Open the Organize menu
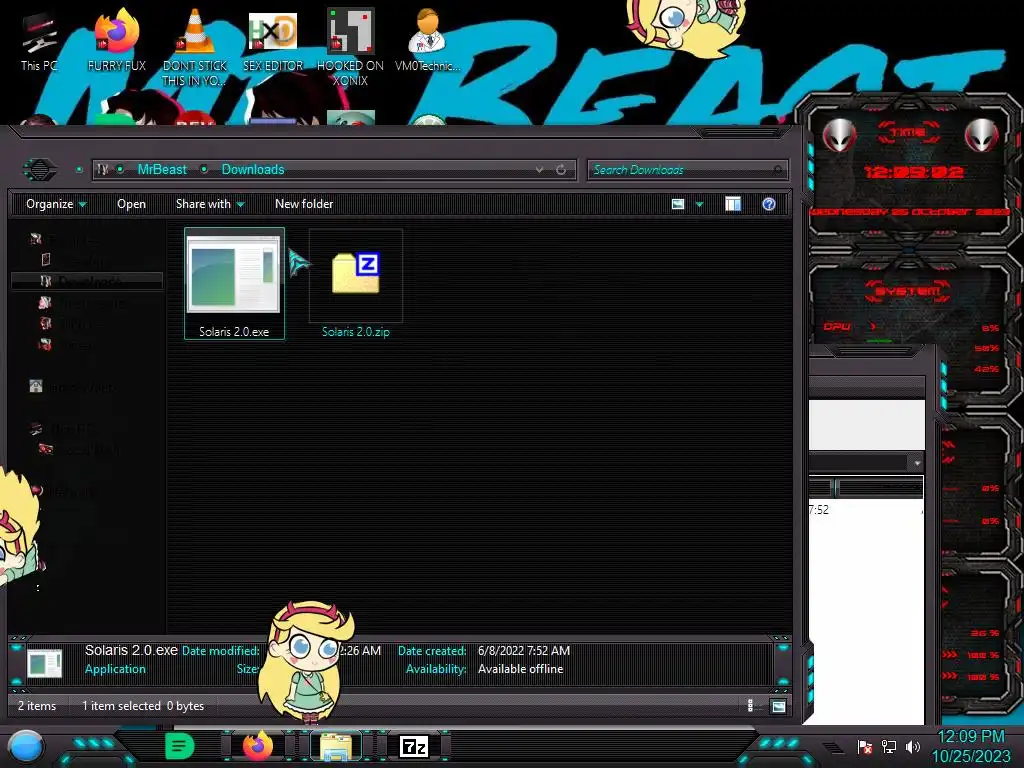 [x=56, y=204]
